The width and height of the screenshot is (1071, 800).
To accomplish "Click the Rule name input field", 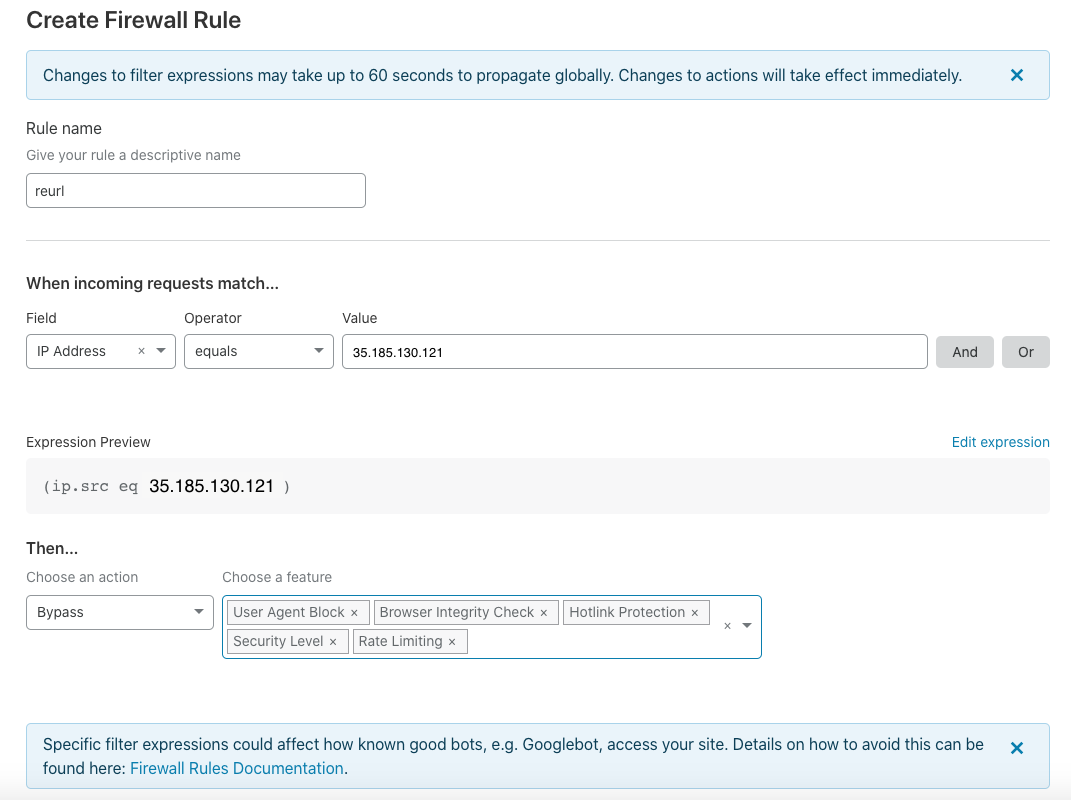I will point(195,190).
